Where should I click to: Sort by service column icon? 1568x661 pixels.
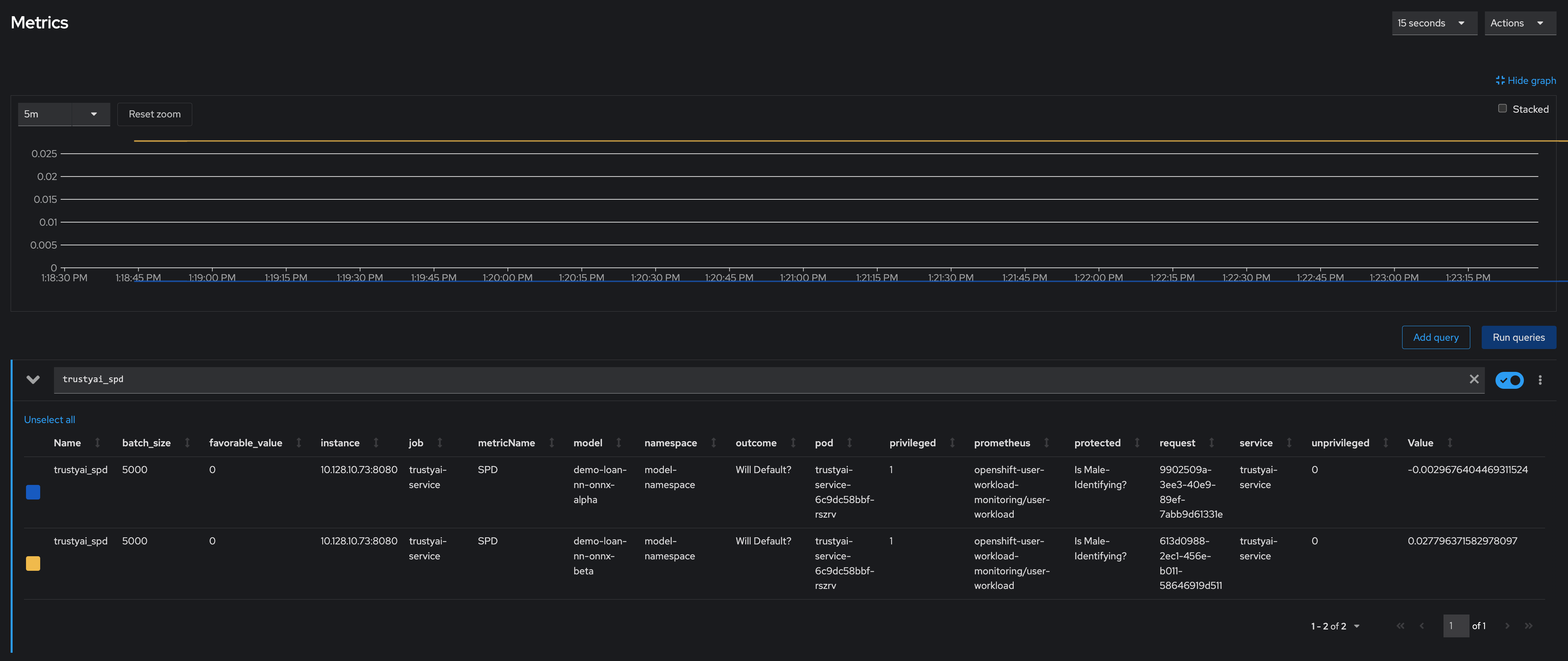tap(1289, 442)
